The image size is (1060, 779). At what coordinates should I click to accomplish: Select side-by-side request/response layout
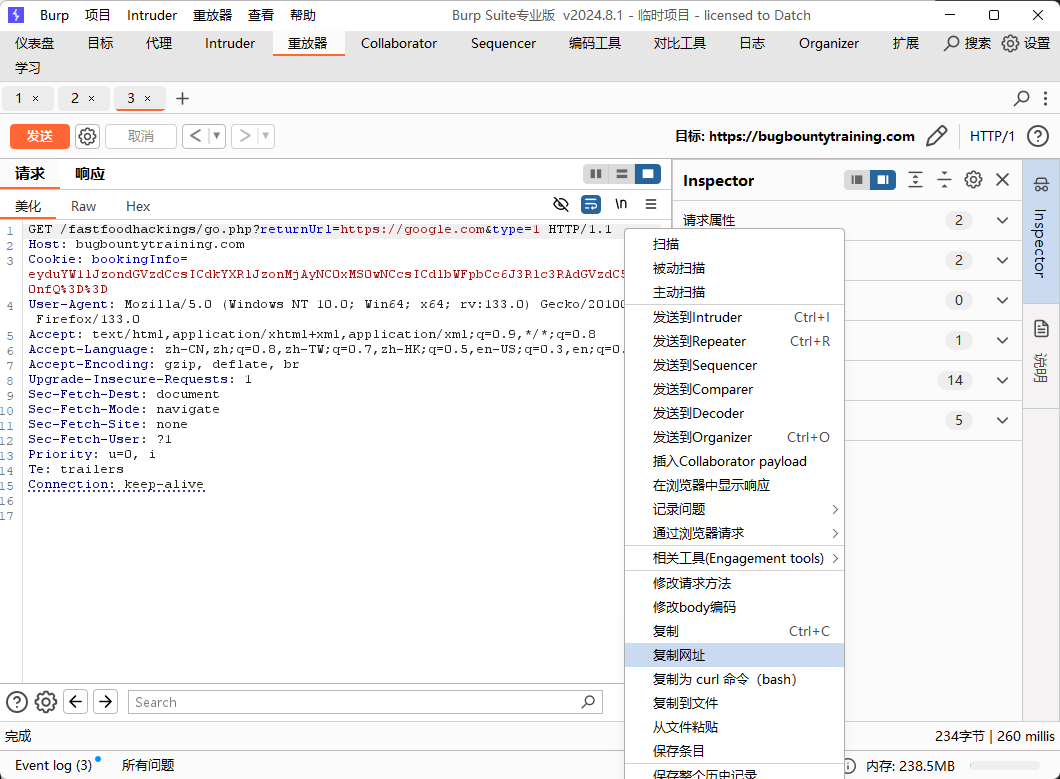click(x=596, y=174)
